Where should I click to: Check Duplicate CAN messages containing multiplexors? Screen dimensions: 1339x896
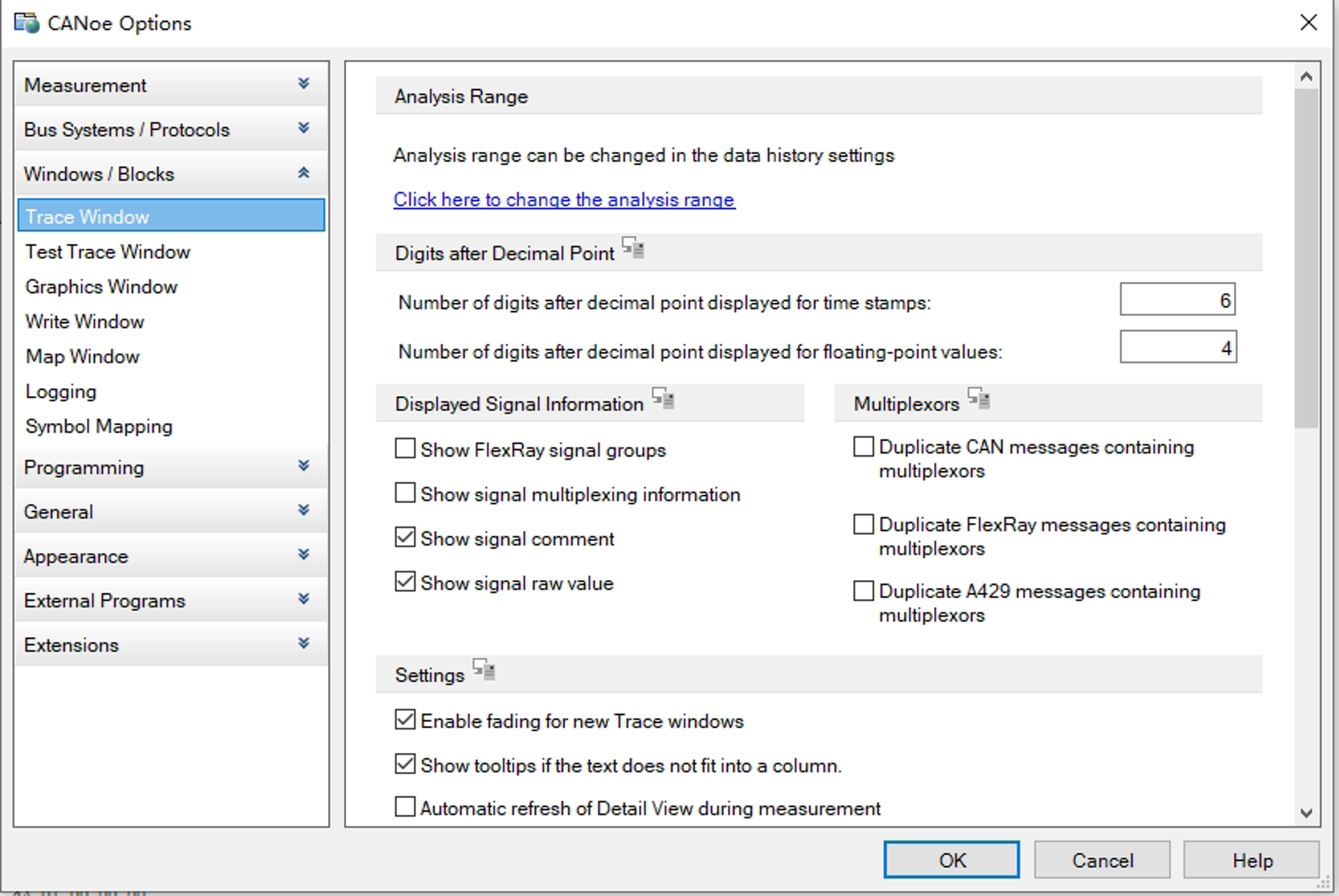click(864, 446)
